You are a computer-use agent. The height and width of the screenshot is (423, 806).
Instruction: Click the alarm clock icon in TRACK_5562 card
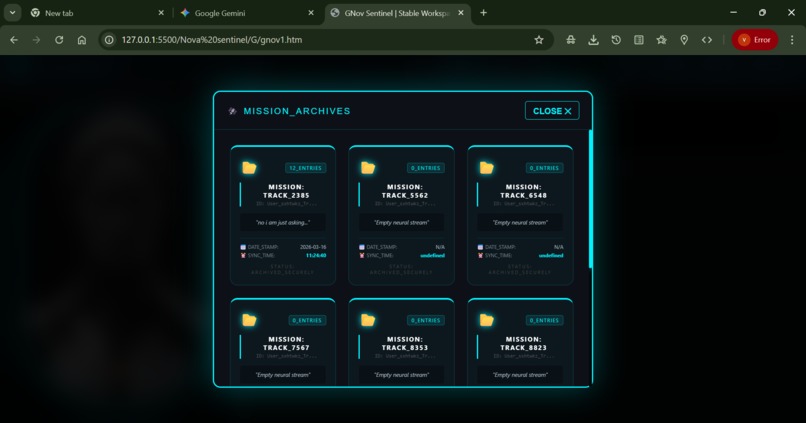pyautogui.click(x=362, y=255)
